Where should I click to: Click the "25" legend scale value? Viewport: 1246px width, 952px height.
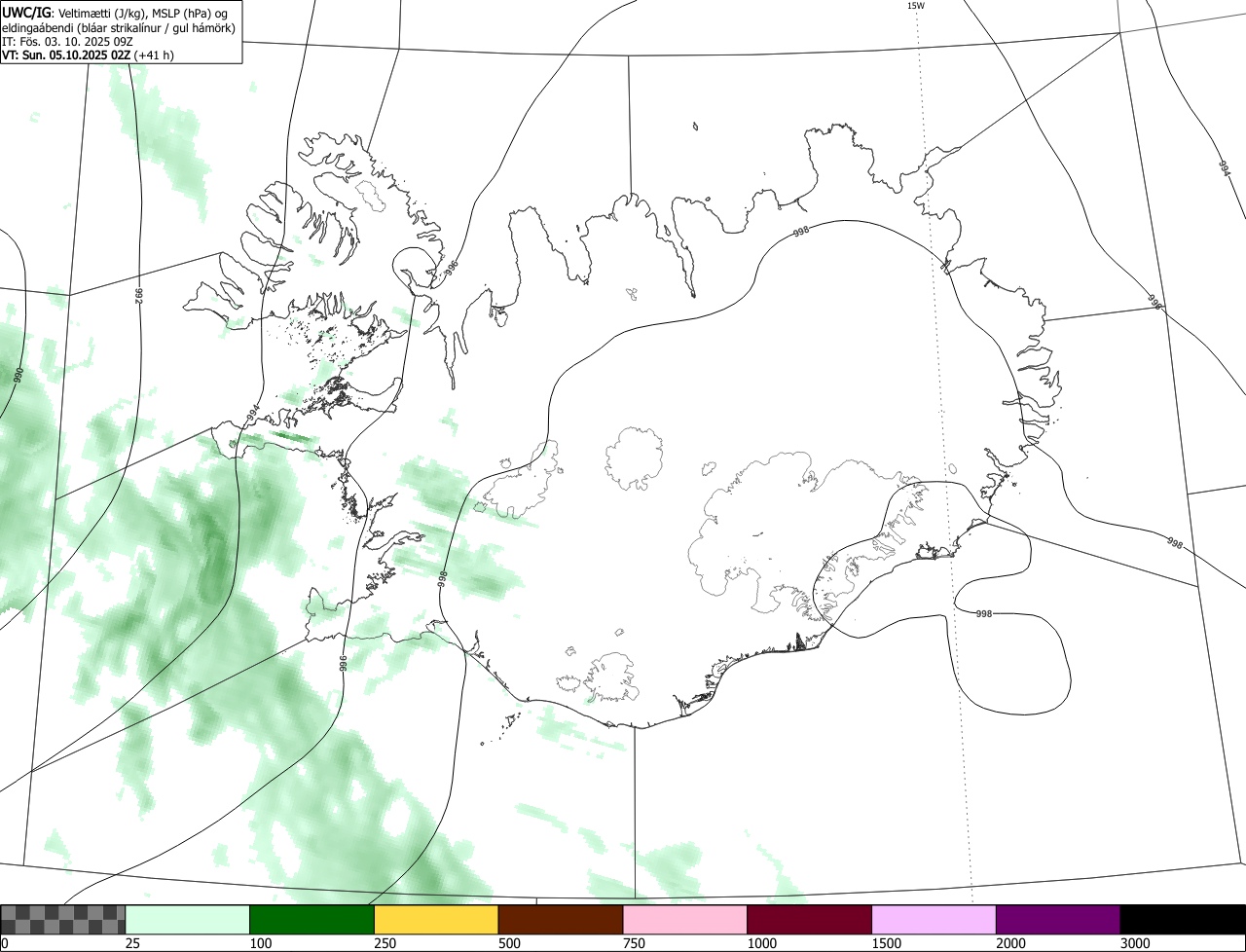tap(132, 943)
